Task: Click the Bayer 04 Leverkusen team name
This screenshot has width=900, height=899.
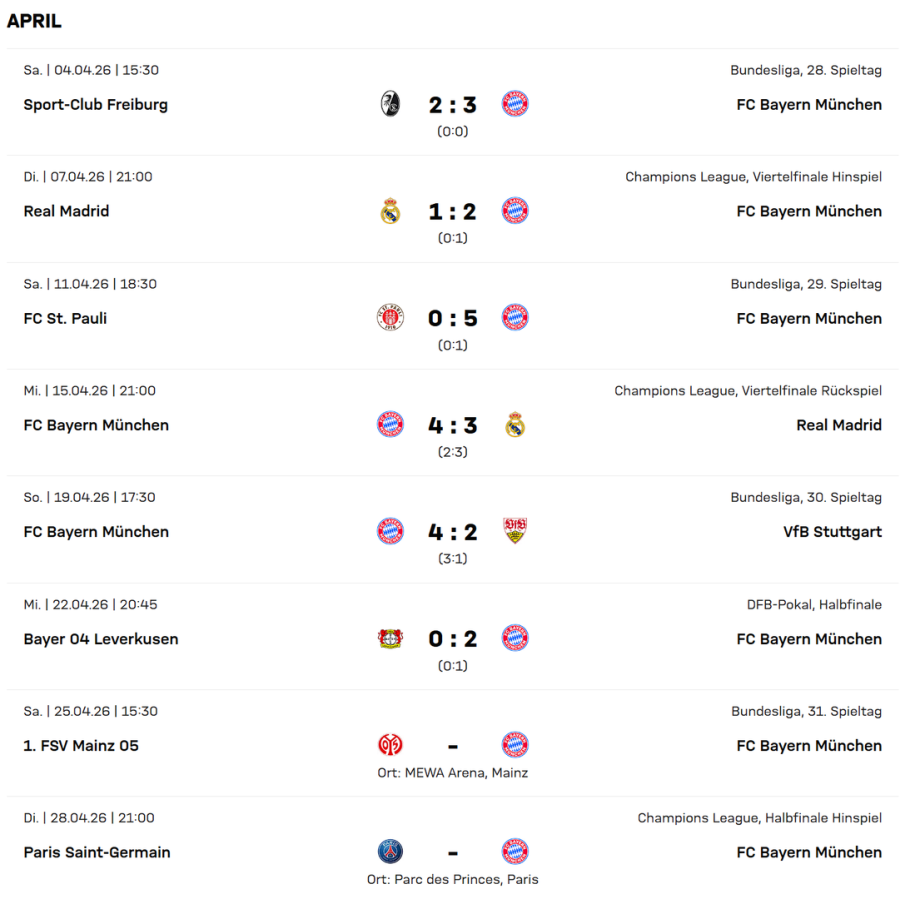Action: pos(101,639)
